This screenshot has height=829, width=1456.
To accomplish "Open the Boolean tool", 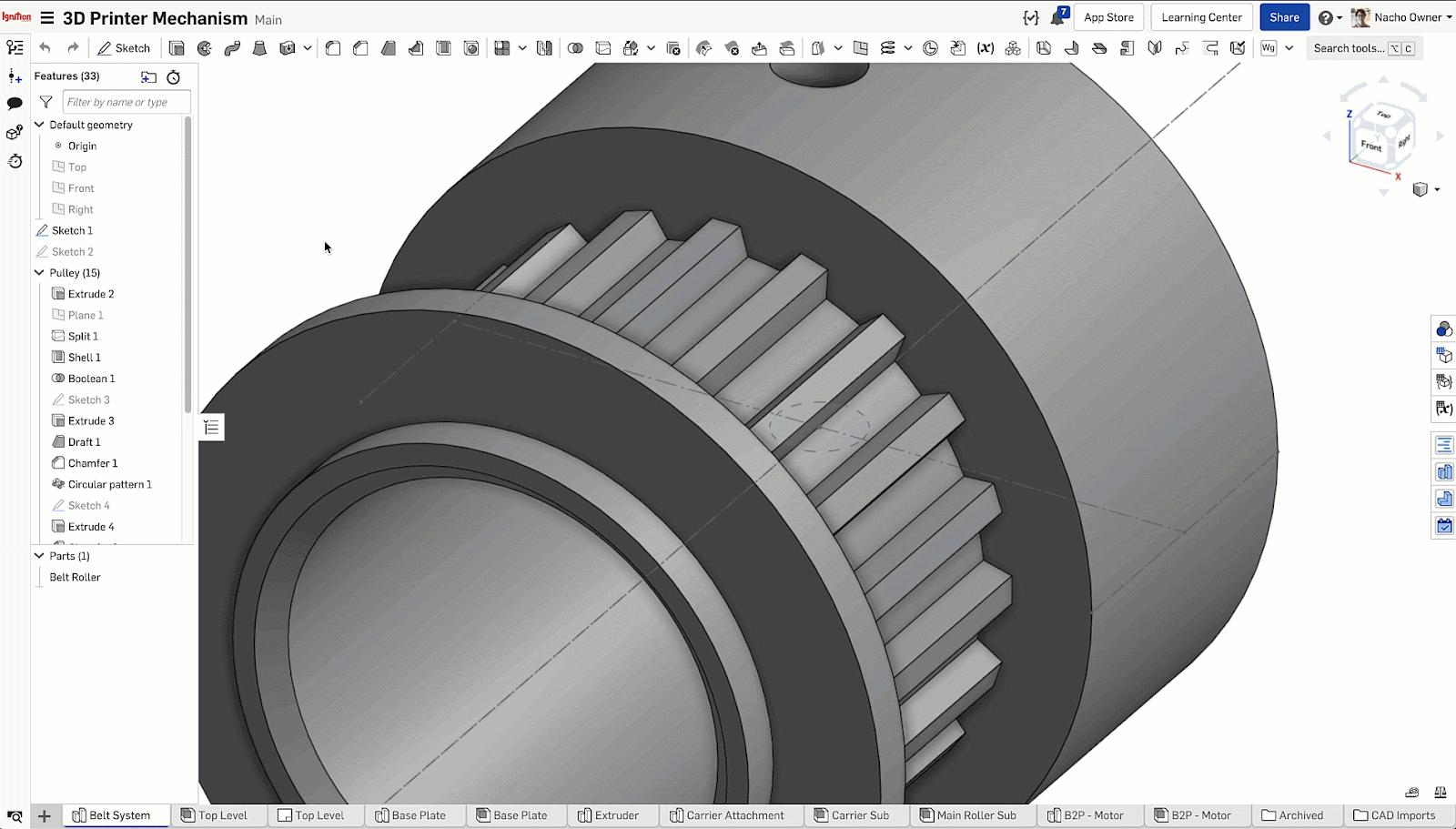I will tap(575, 48).
